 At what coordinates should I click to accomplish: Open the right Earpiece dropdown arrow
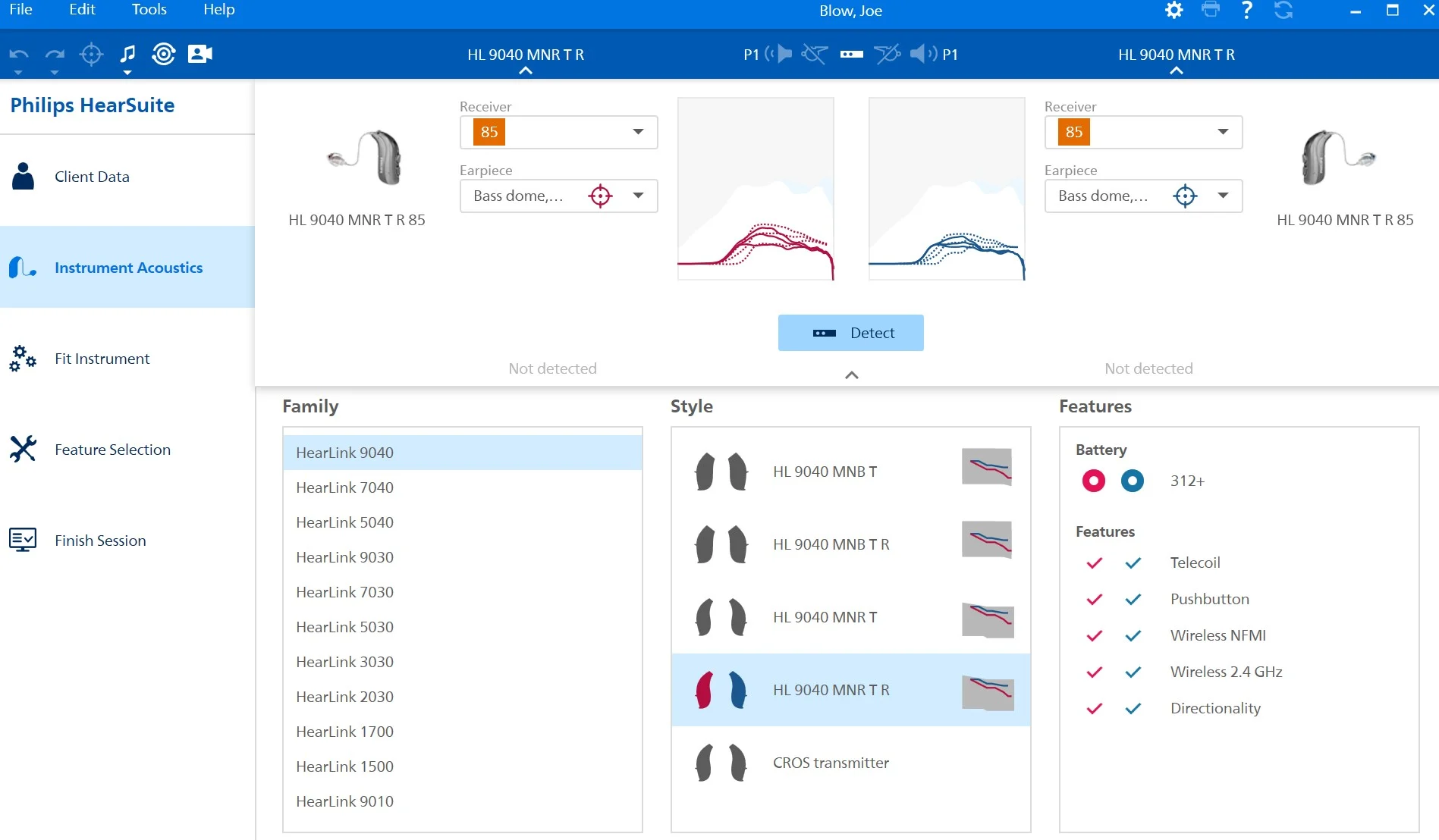click(1223, 196)
